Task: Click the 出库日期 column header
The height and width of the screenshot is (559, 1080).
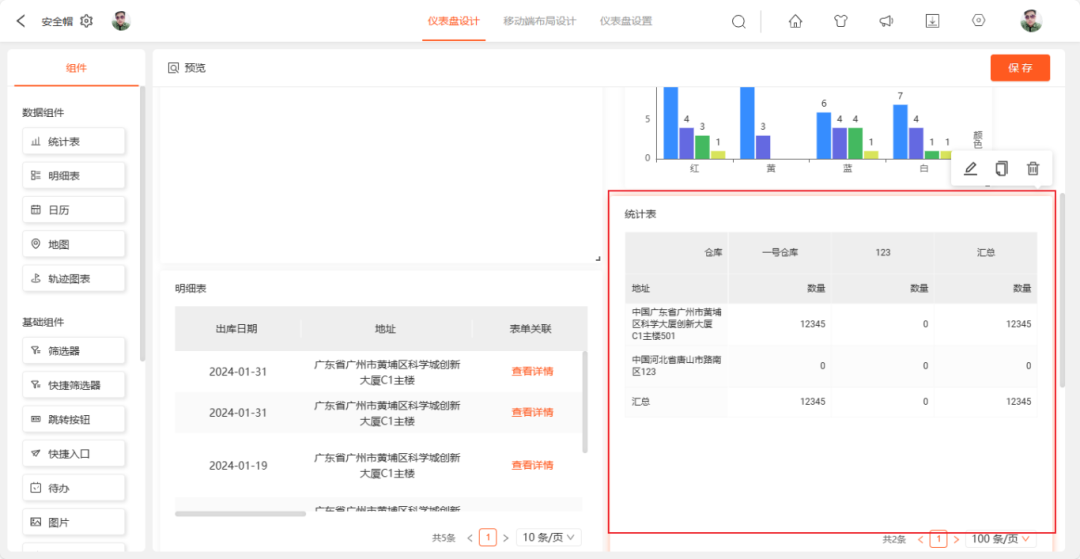Action: (x=238, y=328)
